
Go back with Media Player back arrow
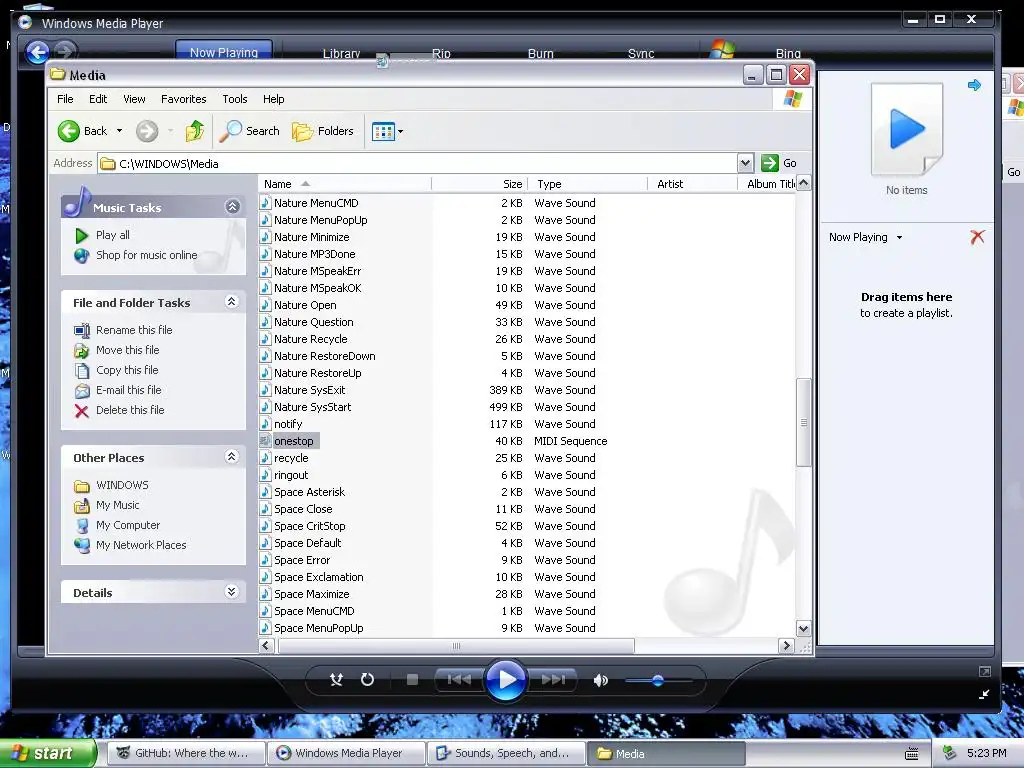(37, 52)
